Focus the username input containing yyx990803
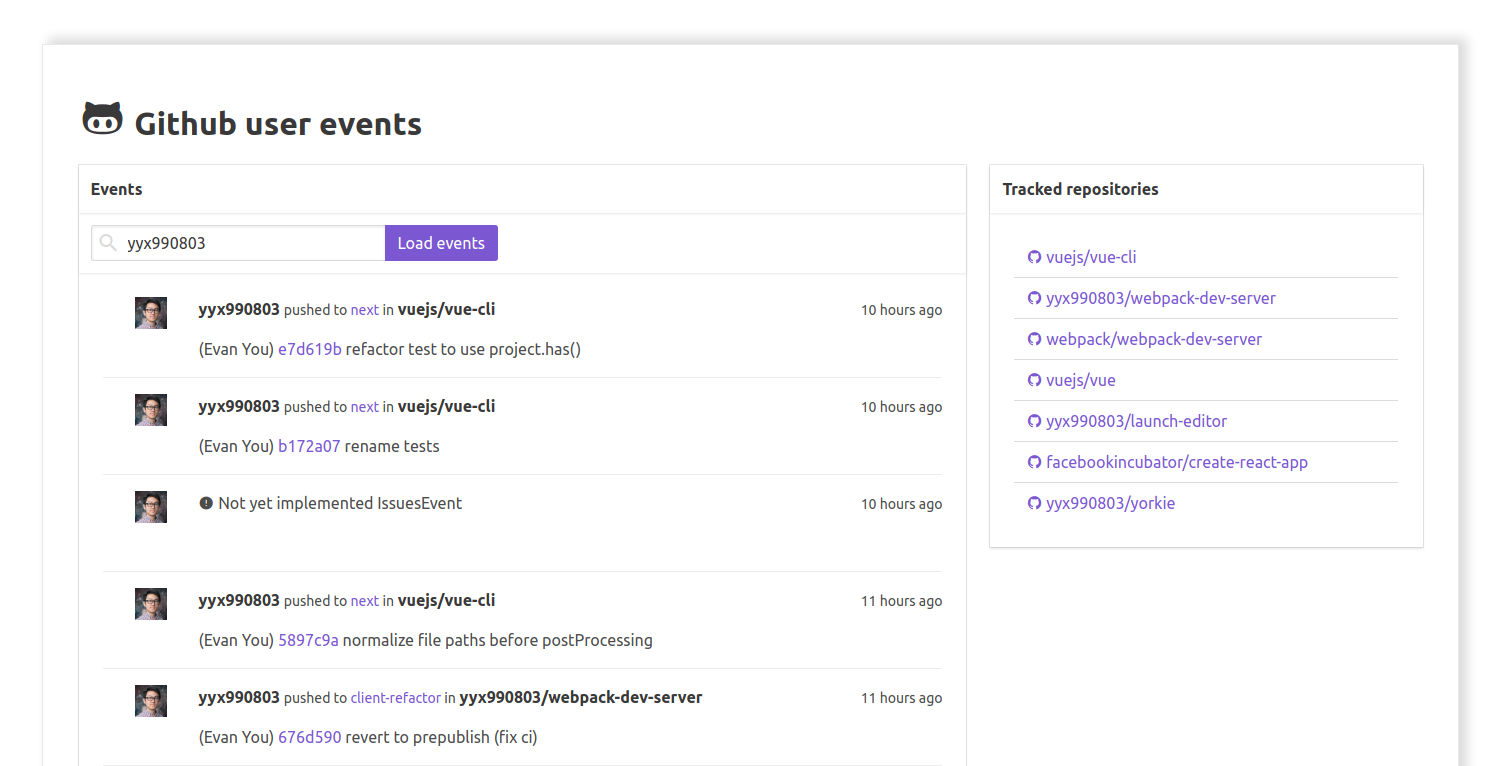This screenshot has height=766, width=1505. (238, 243)
